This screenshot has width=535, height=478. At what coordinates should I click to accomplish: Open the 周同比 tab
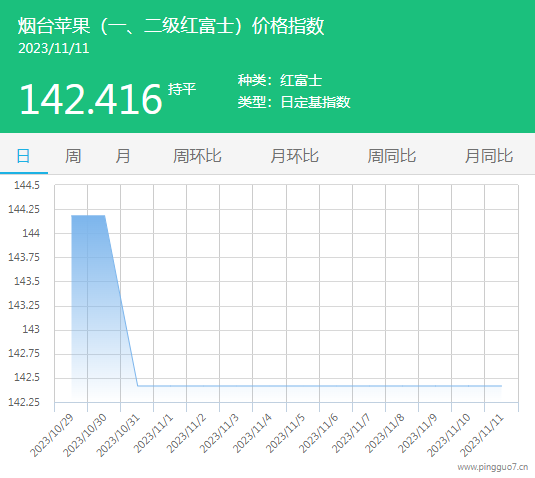[x=392, y=156]
